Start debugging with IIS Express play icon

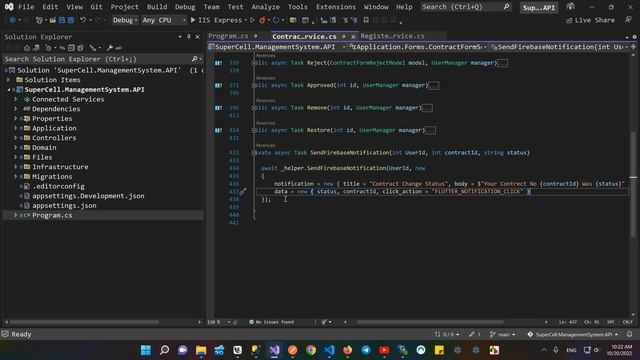coord(193,20)
